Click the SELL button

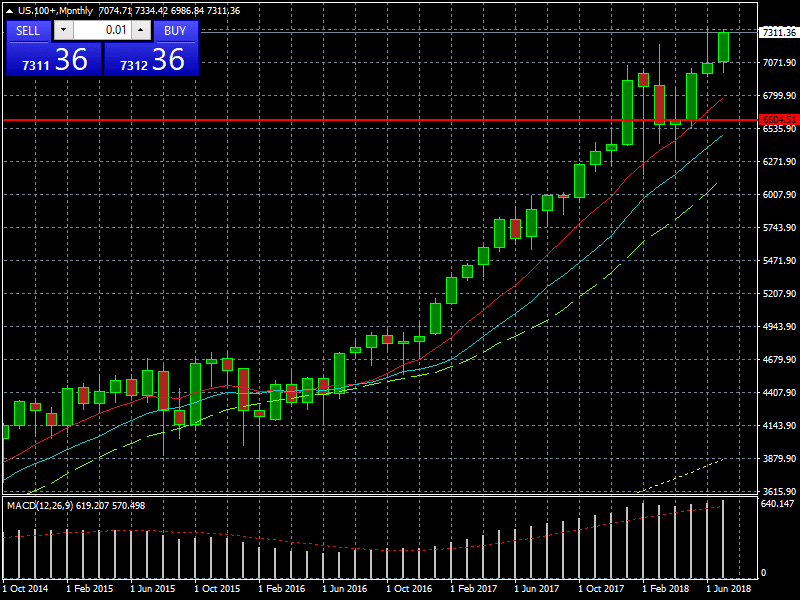(28, 31)
